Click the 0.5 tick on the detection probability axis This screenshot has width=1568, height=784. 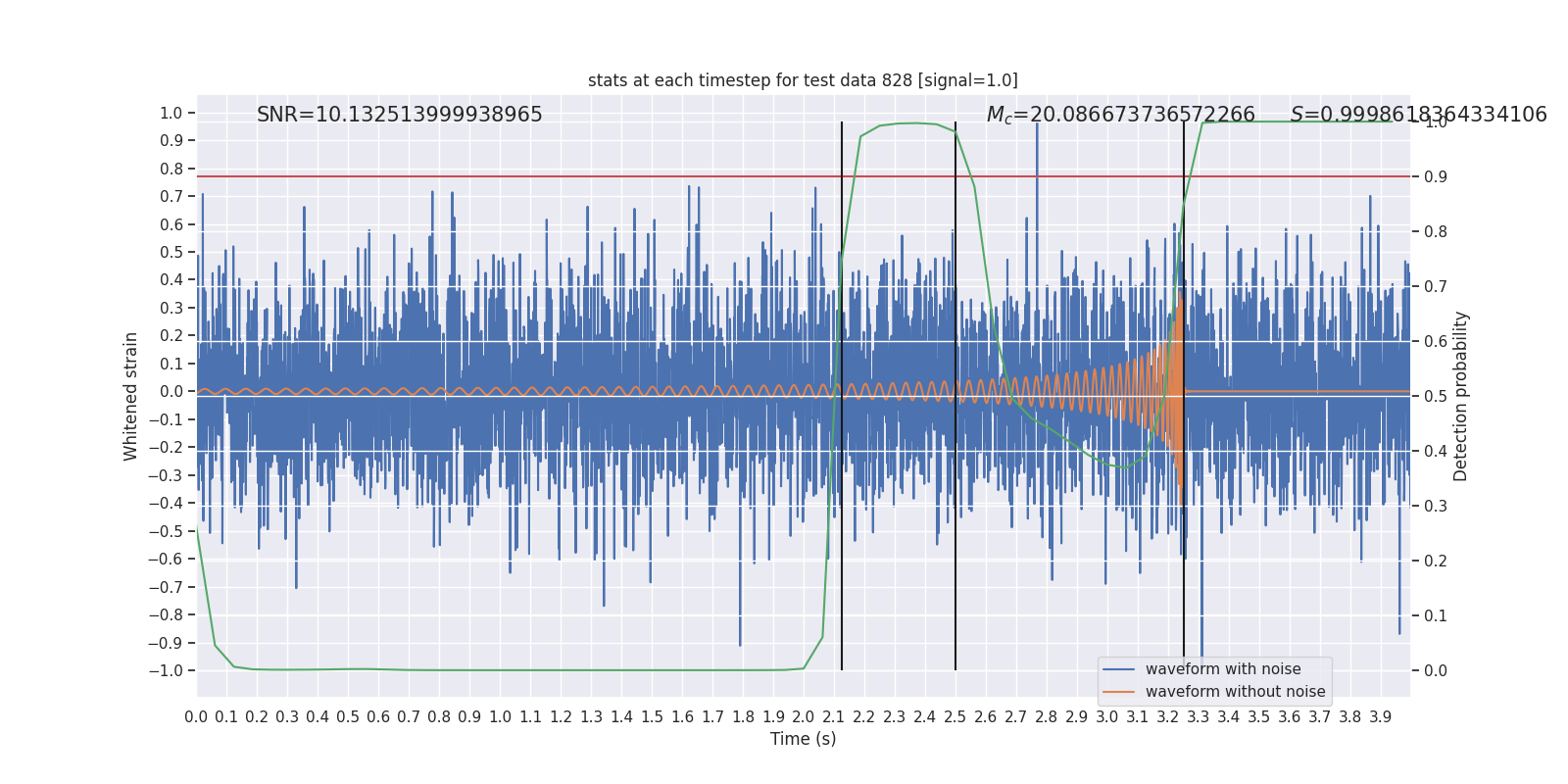[1436, 396]
